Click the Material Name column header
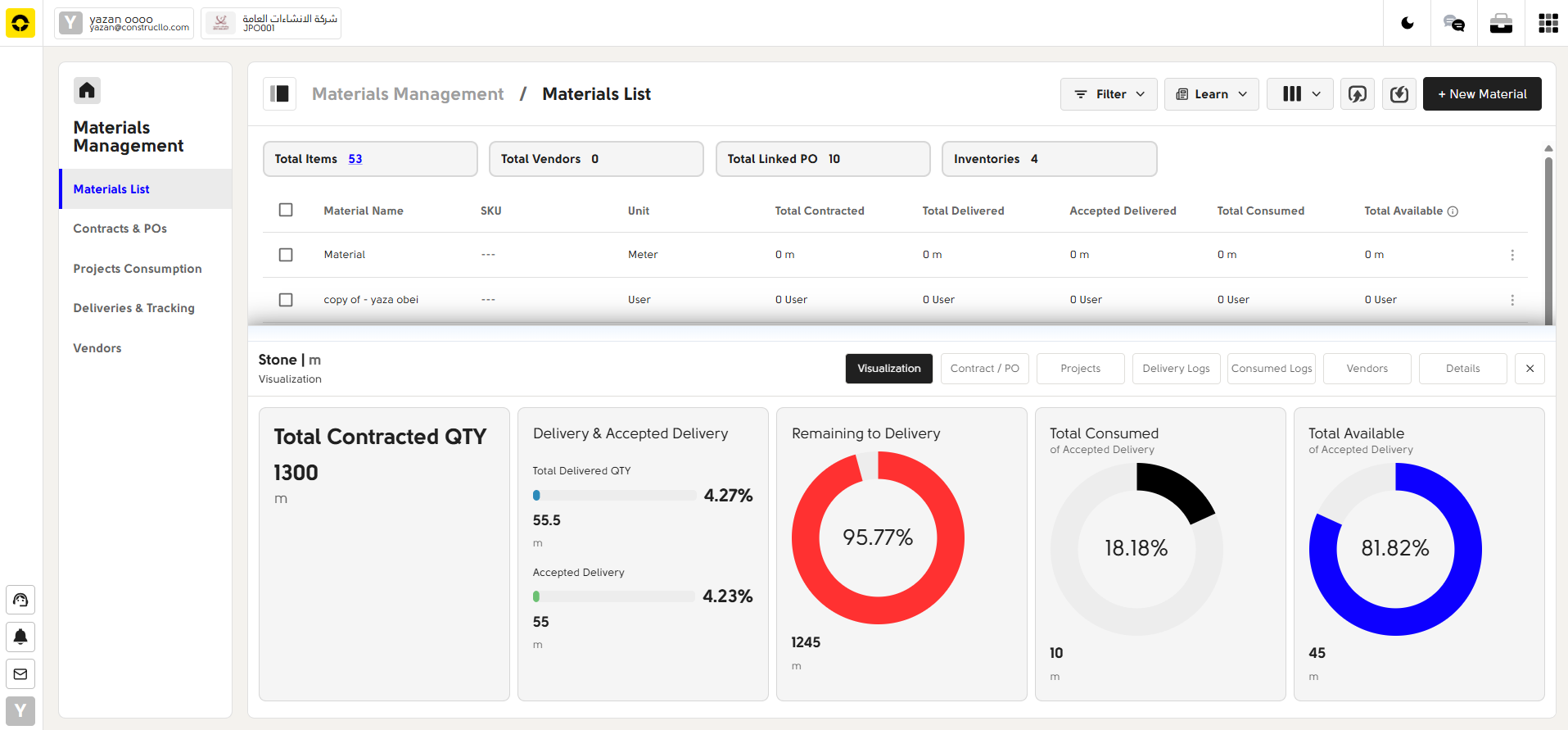 (x=364, y=211)
